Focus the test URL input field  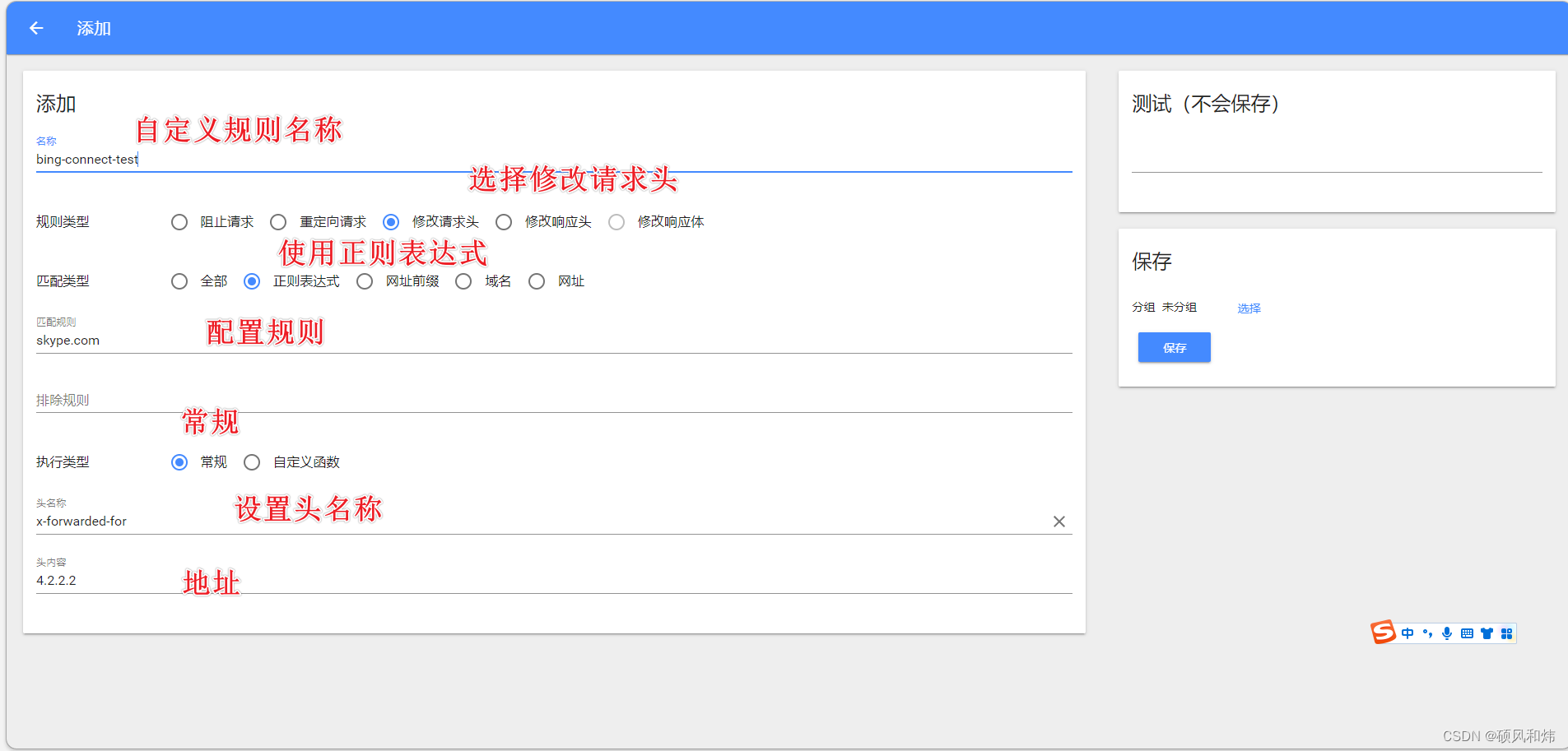(1337, 160)
